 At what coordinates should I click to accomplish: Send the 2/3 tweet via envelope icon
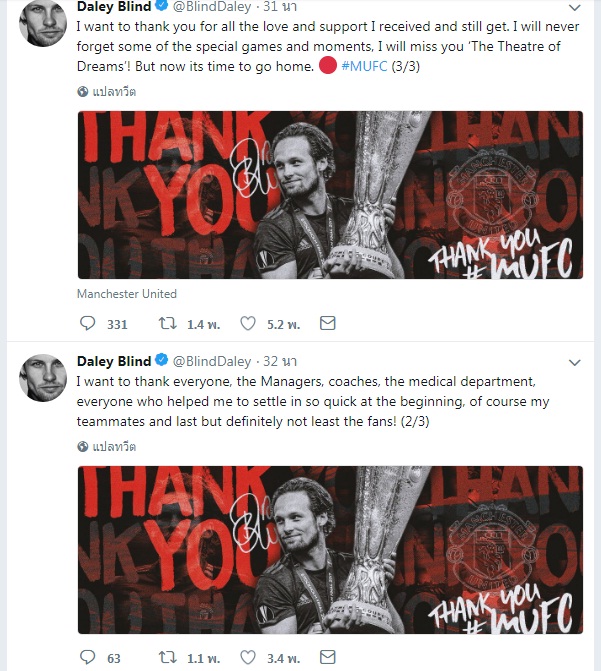click(327, 657)
